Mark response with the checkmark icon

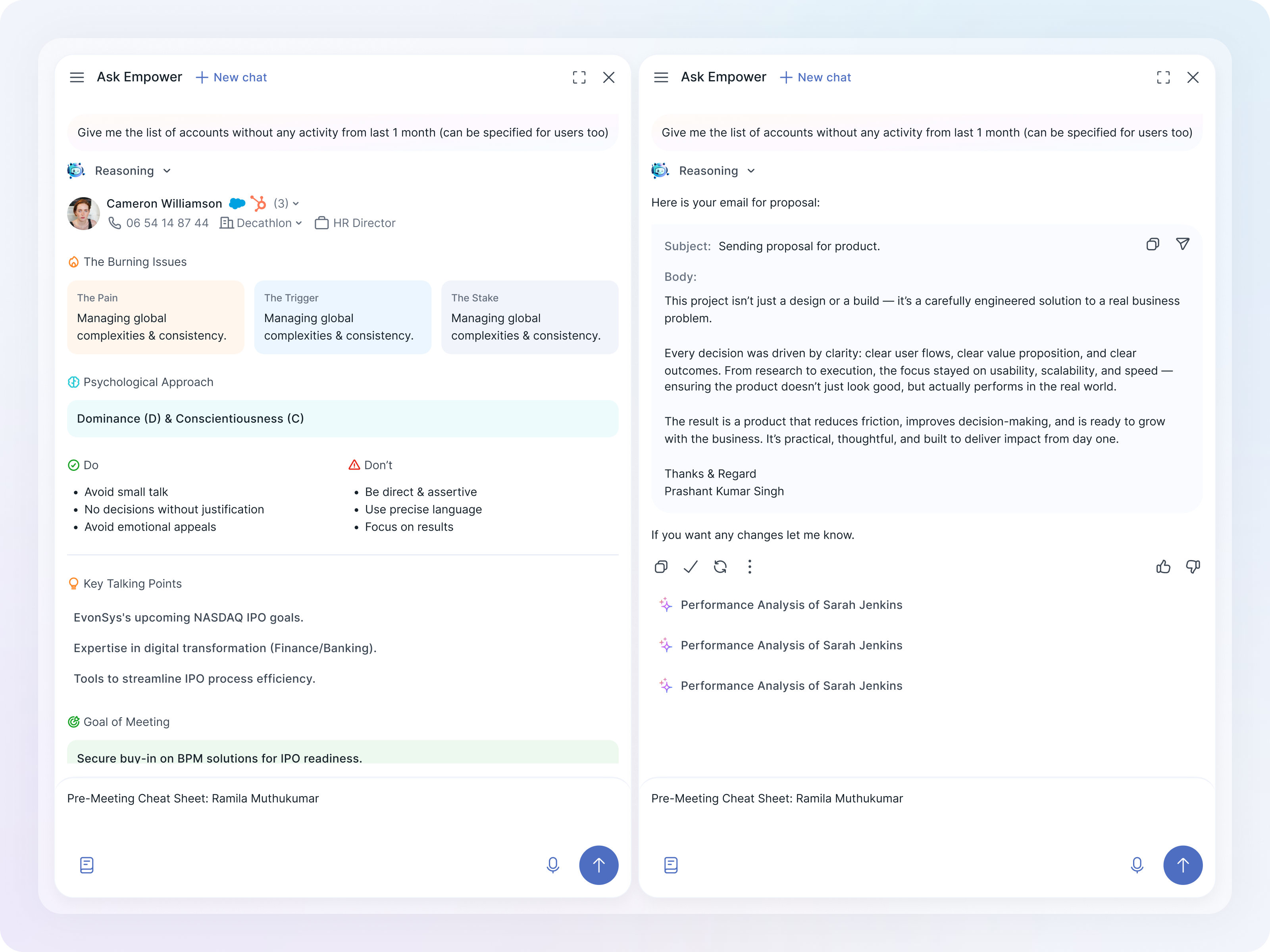tap(691, 567)
